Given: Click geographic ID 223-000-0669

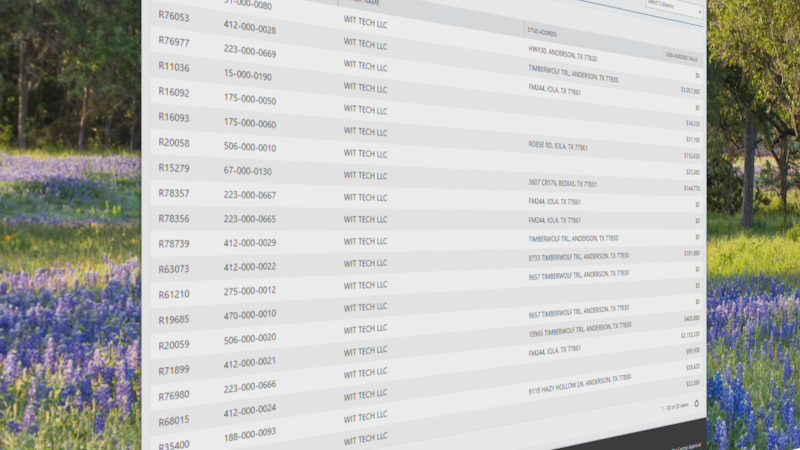Looking at the screenshot, I should [249, 51].
